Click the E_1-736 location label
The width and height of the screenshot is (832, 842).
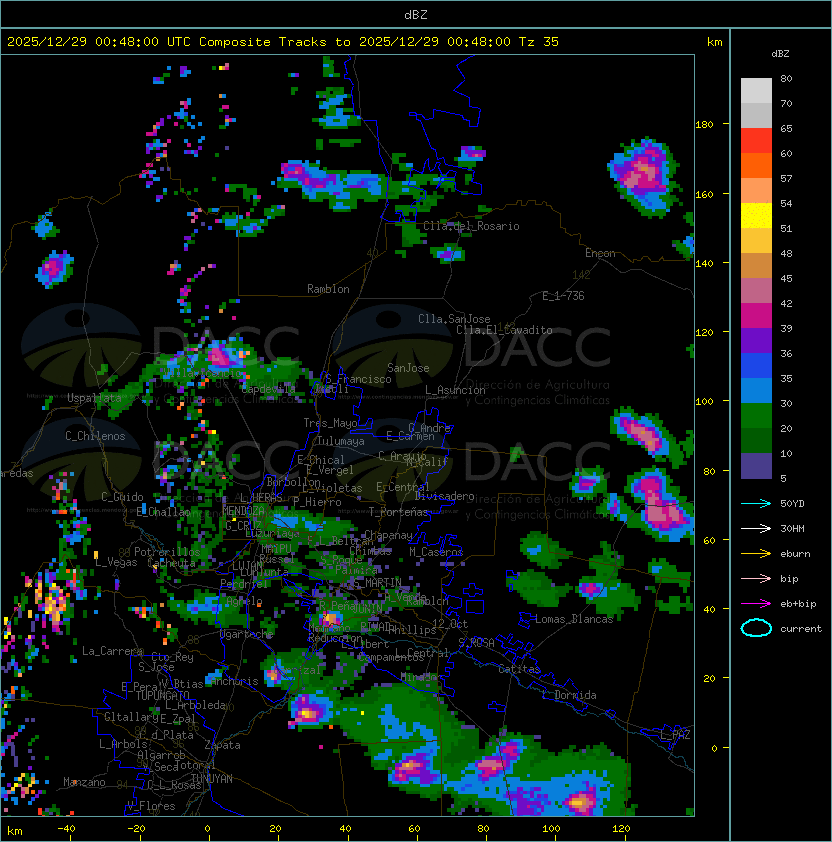pos(563,296)
